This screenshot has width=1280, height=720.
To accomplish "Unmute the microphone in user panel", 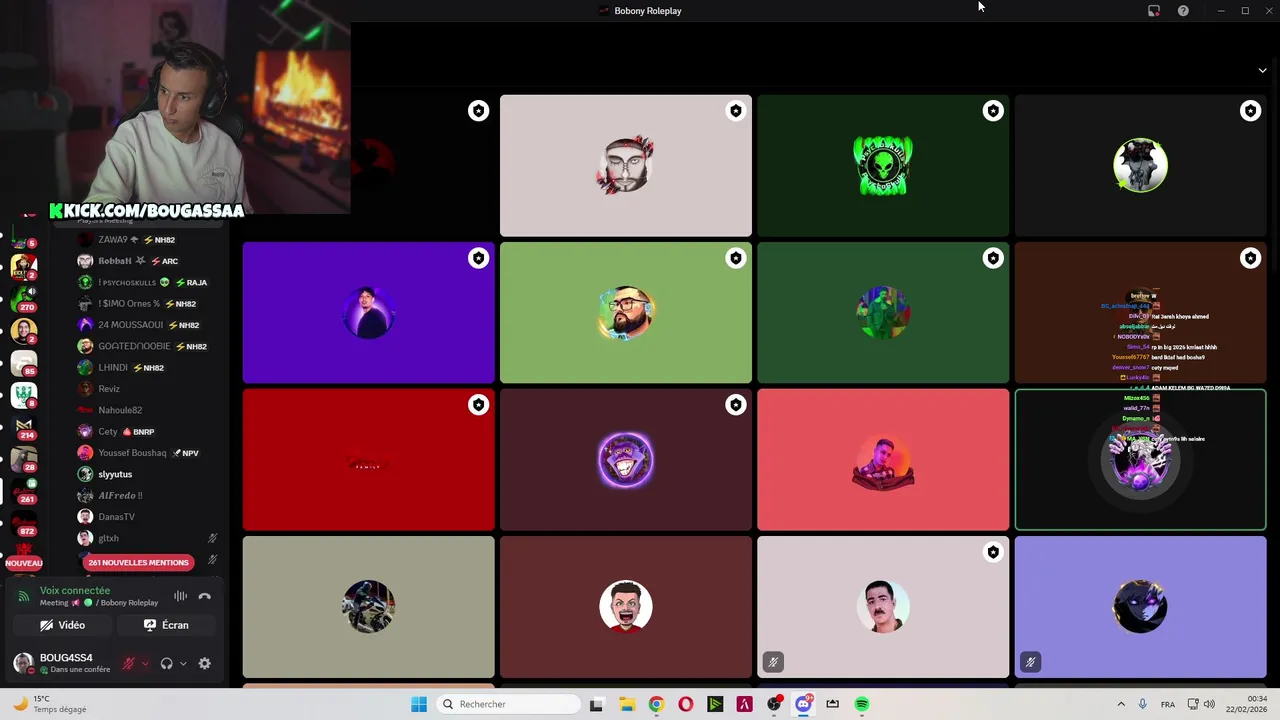I will pos(128,663).
